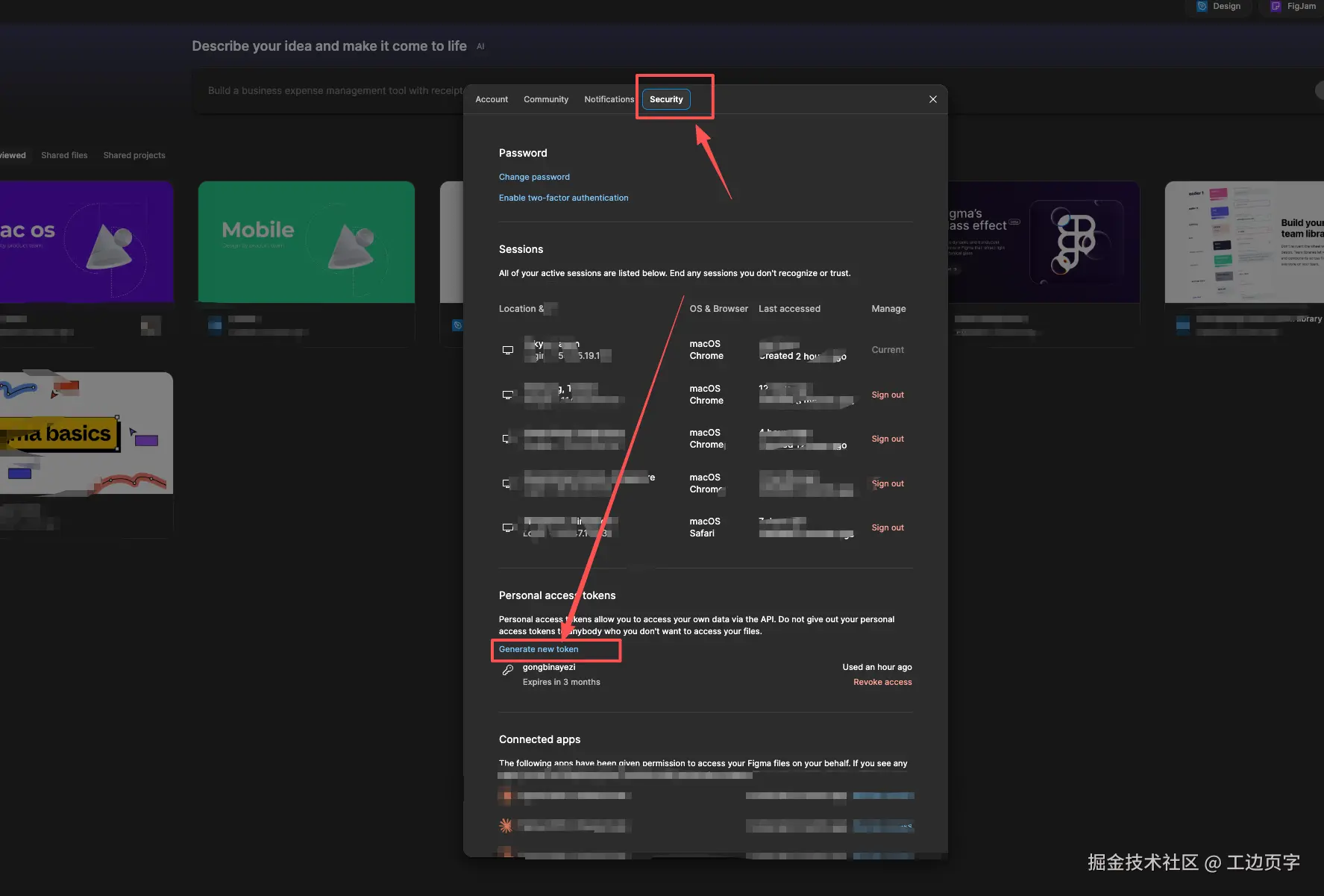Click the key icon beside gongbinayezi token
This screenshot has width=1324, height=896.
(x=508, y=670)
